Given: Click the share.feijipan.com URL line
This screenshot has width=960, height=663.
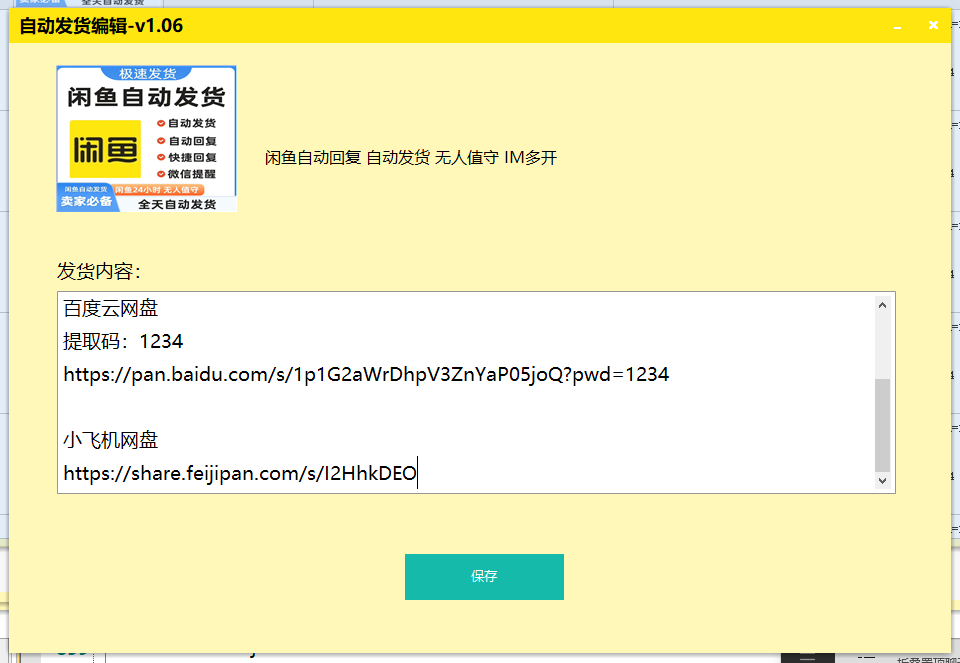Looking at the screenshot, I should (240, 473).
